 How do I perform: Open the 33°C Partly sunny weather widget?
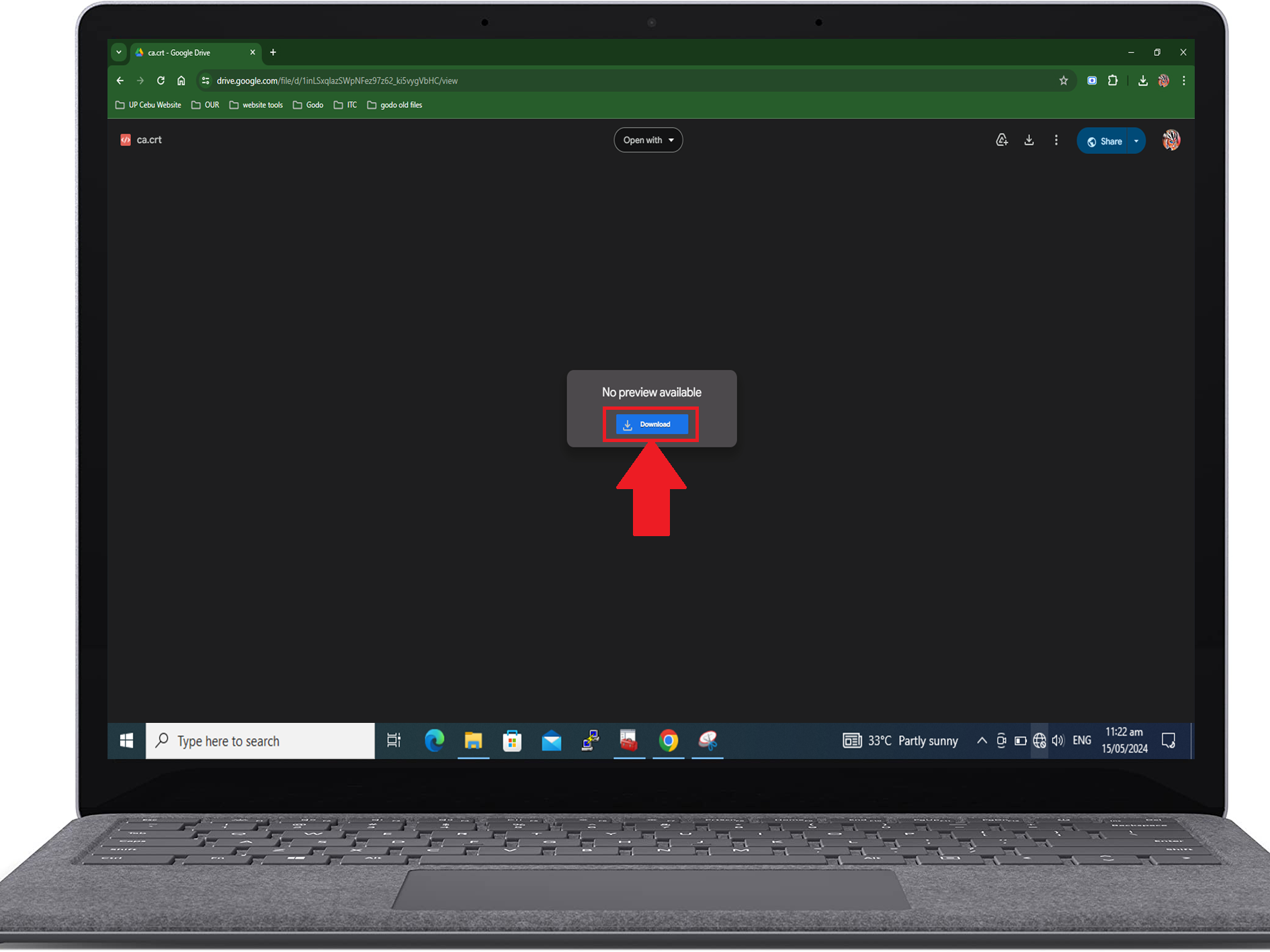click(x=900, y=740)
